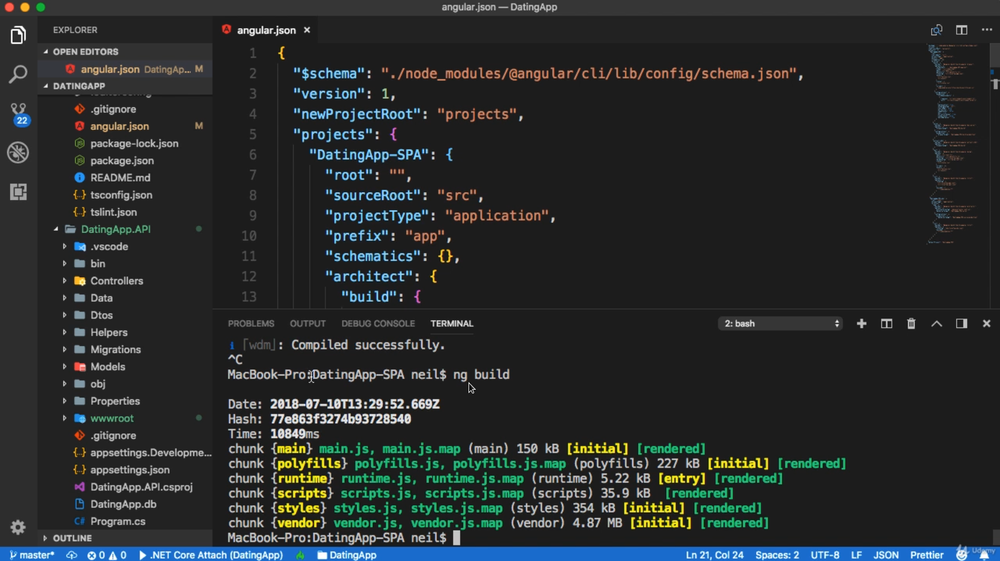Open package.json in explorer

[x=125, y=161]
